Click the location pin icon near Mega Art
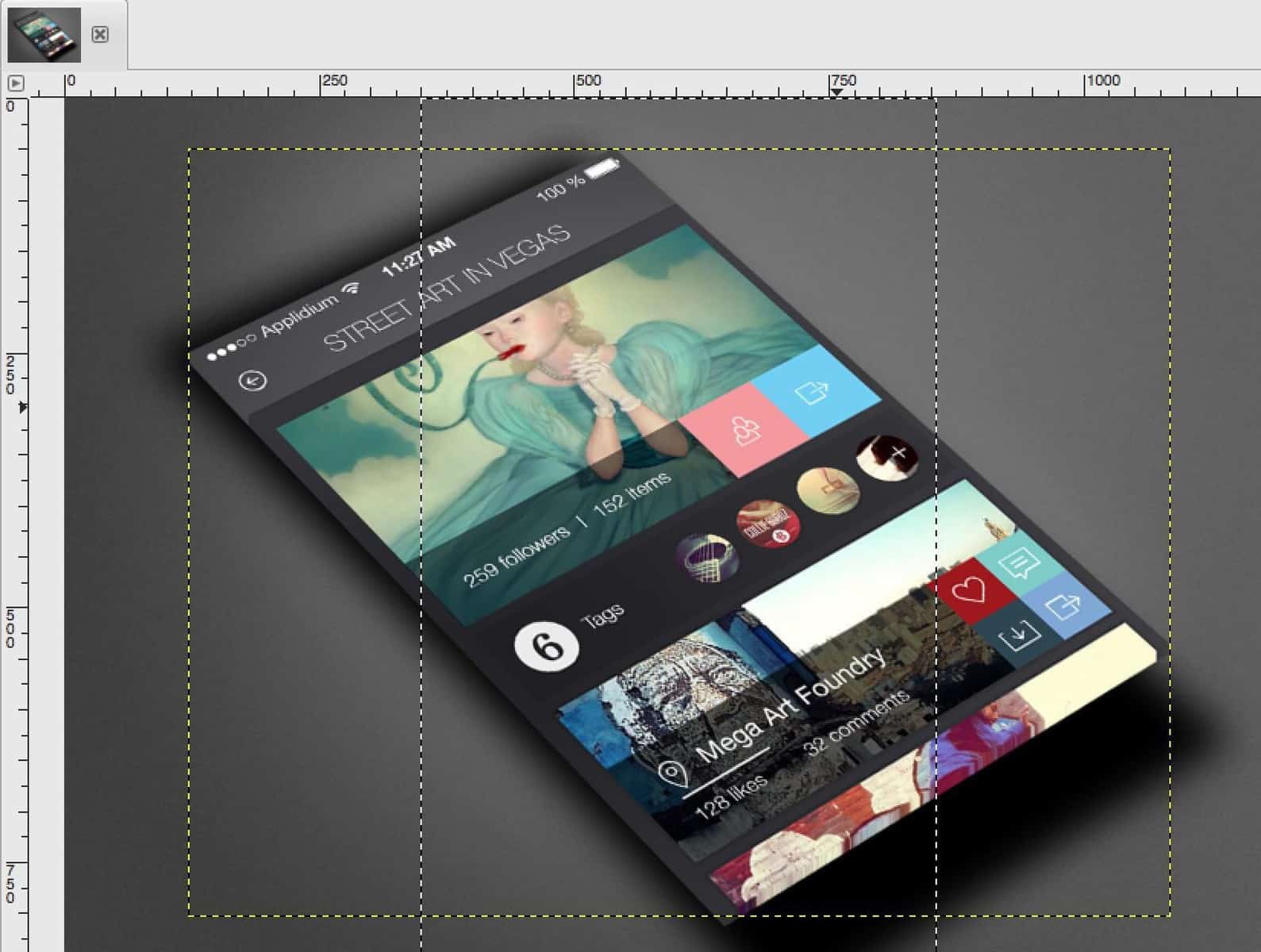This screenshot has width=1261, height=952. click(673, 773)
